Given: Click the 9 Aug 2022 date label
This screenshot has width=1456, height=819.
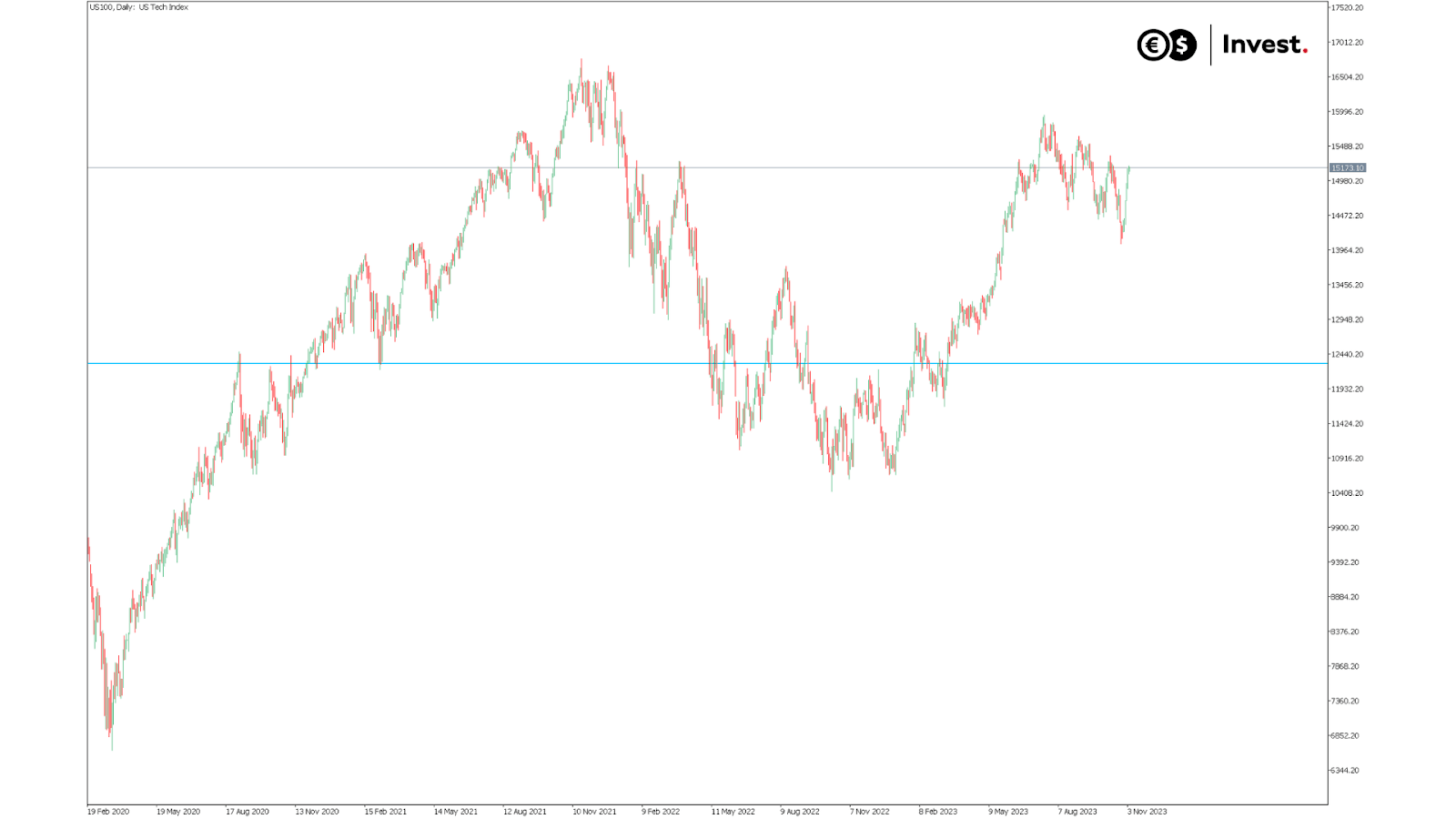Looking at the screenshot, I should [x=800, y=812].
